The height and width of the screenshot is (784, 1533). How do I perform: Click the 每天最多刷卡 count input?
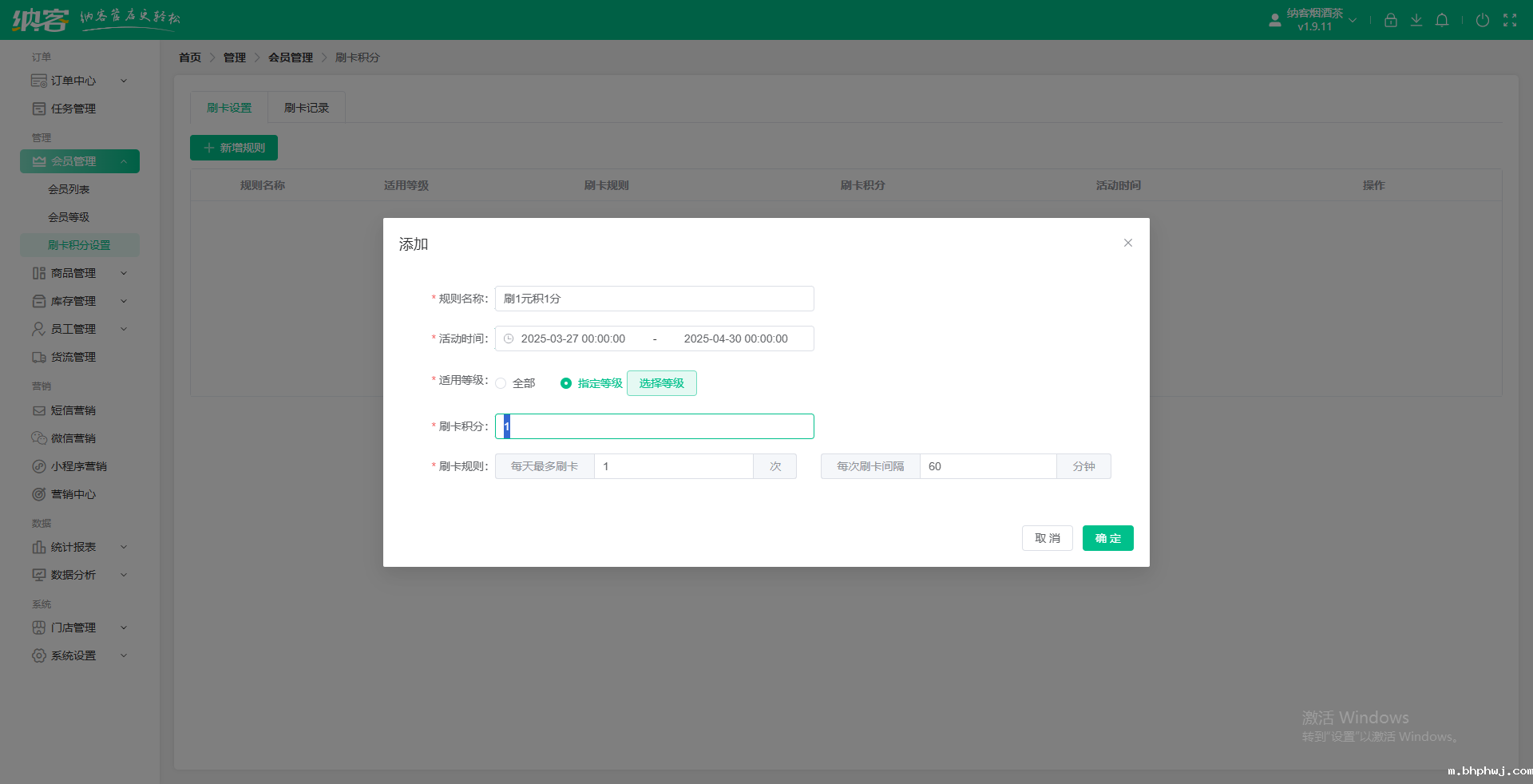point(674,466)
